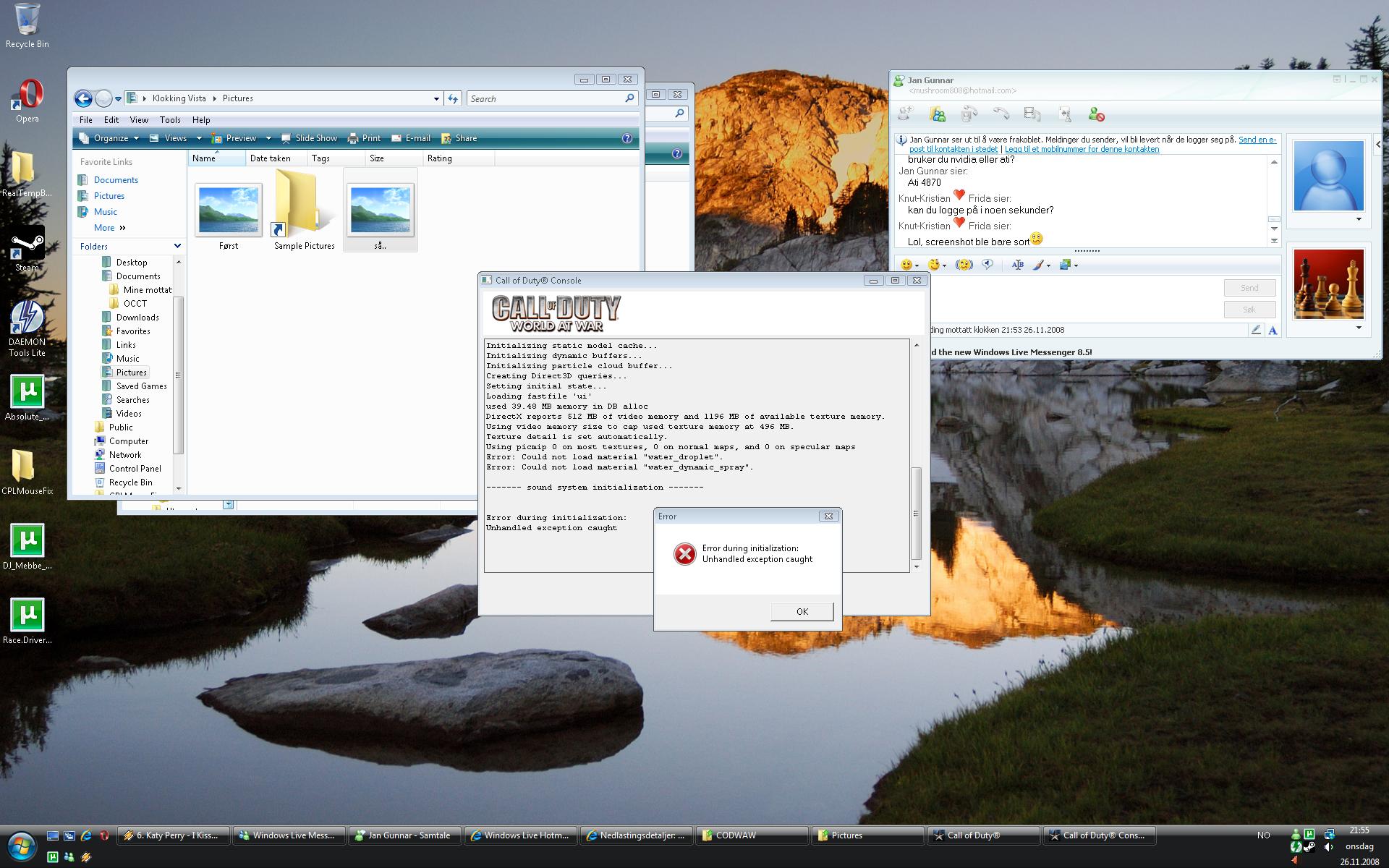Open DAEMON Tools Lite desktop icon

(27, 329)
